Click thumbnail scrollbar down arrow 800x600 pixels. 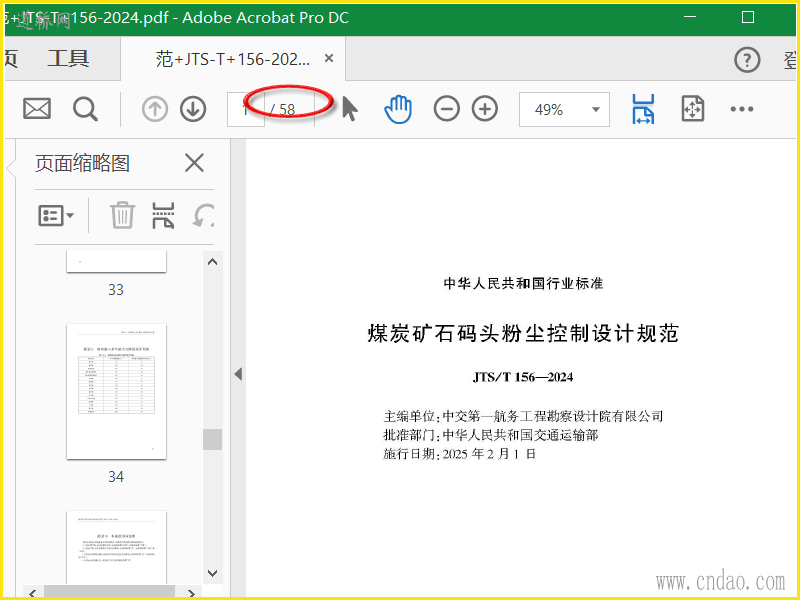pos(212,573)
